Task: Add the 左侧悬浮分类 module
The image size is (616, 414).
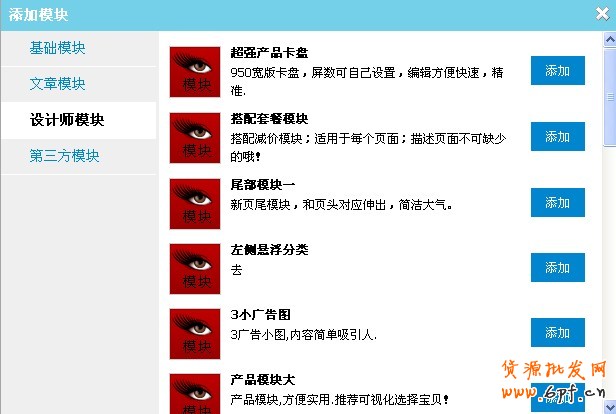Action: pyautogui.click(x=558, y=268)
